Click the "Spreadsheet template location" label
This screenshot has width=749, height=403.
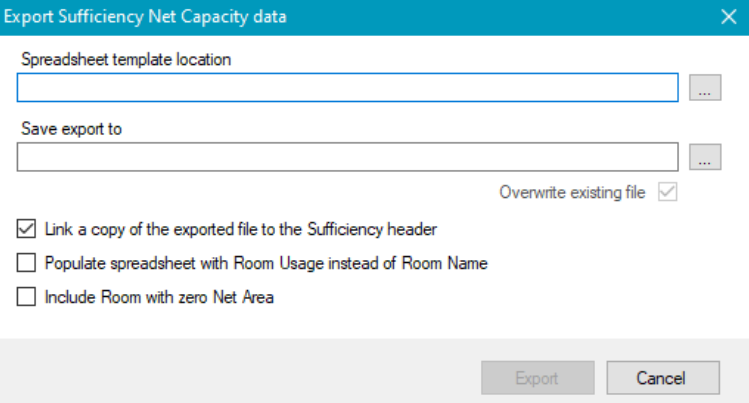(x=126, y=60)
